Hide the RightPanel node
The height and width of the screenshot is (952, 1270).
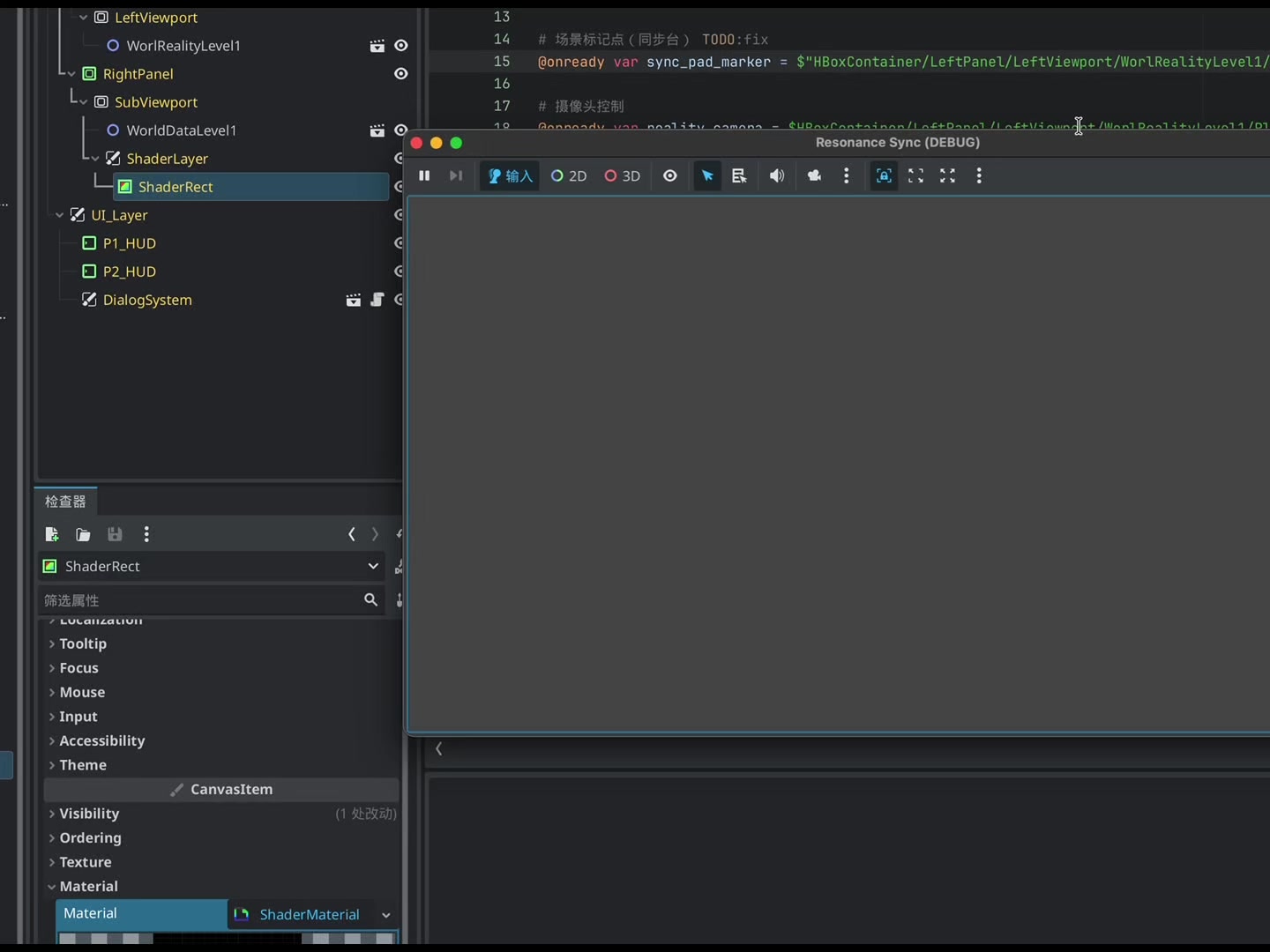pyautogui.click(x=400, y=74)
